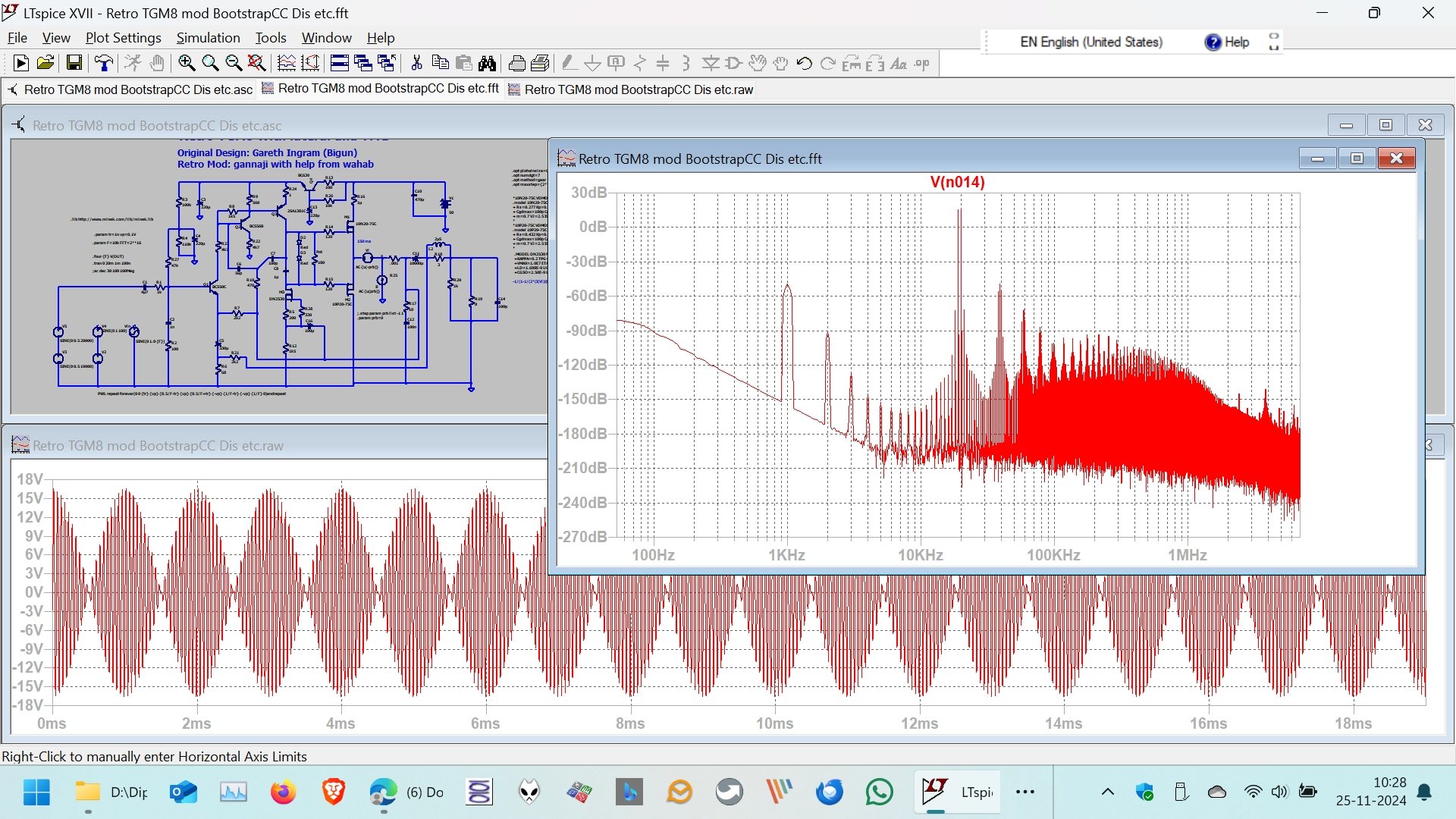Click the Autorange Y-axis icon
Screen dimensions: 1456x819
click(310, 64)
